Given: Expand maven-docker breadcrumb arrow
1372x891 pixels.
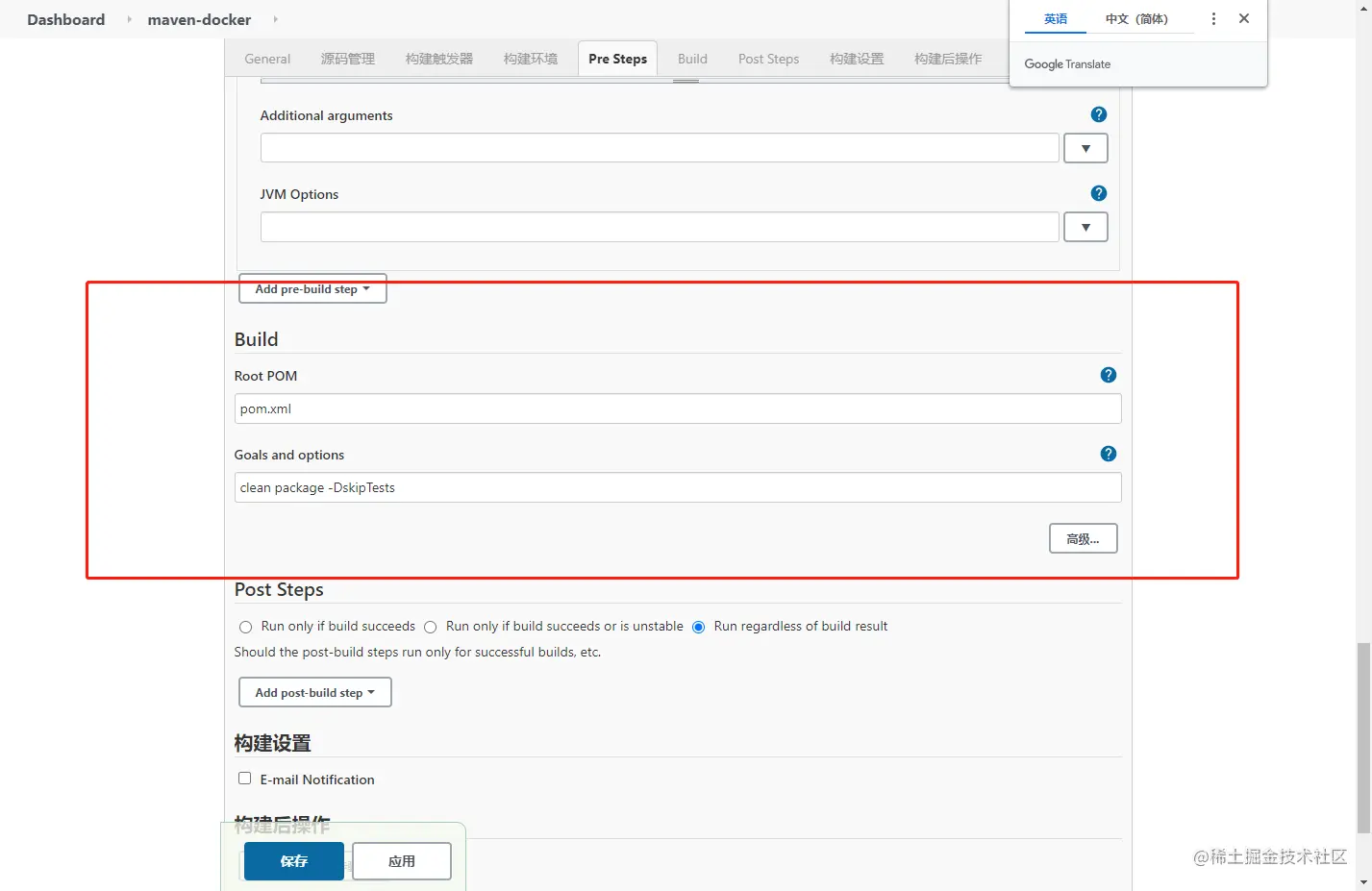Looking at the screenshot, I should pyautogui.click(x=275, y=19).
